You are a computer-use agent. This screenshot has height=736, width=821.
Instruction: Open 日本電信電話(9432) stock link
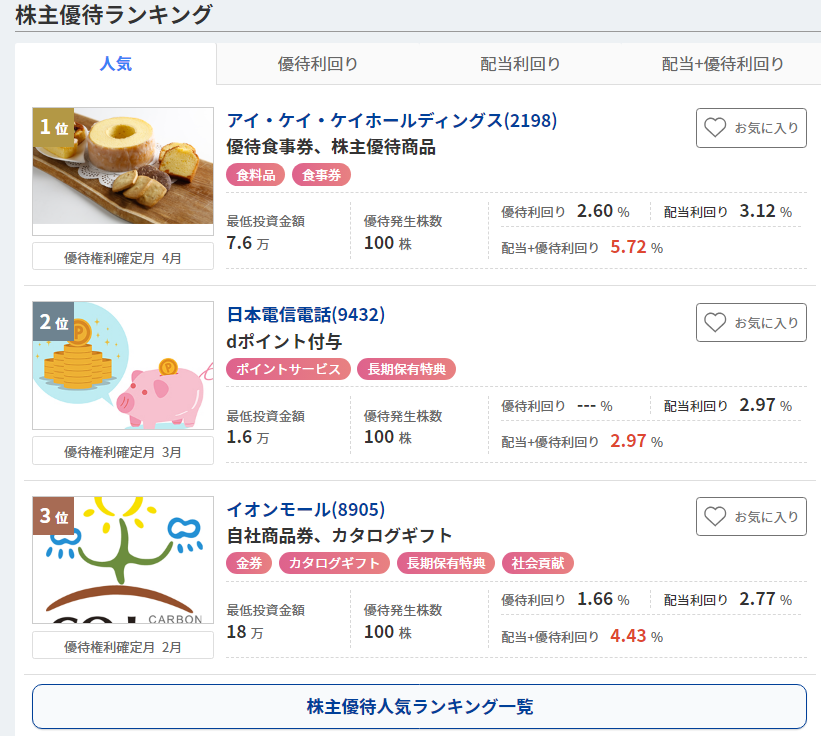click(305, 315)
